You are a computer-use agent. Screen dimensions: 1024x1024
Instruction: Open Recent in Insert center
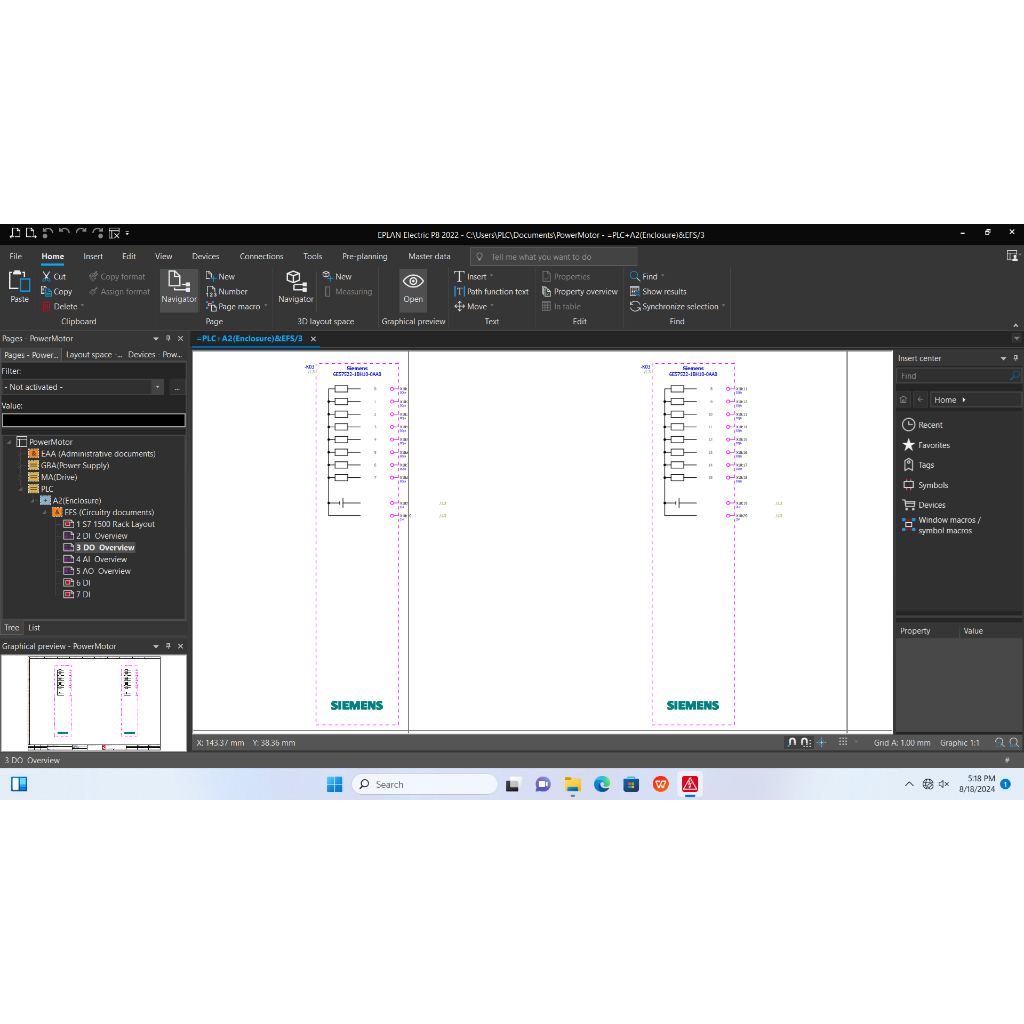coord(921,424)
